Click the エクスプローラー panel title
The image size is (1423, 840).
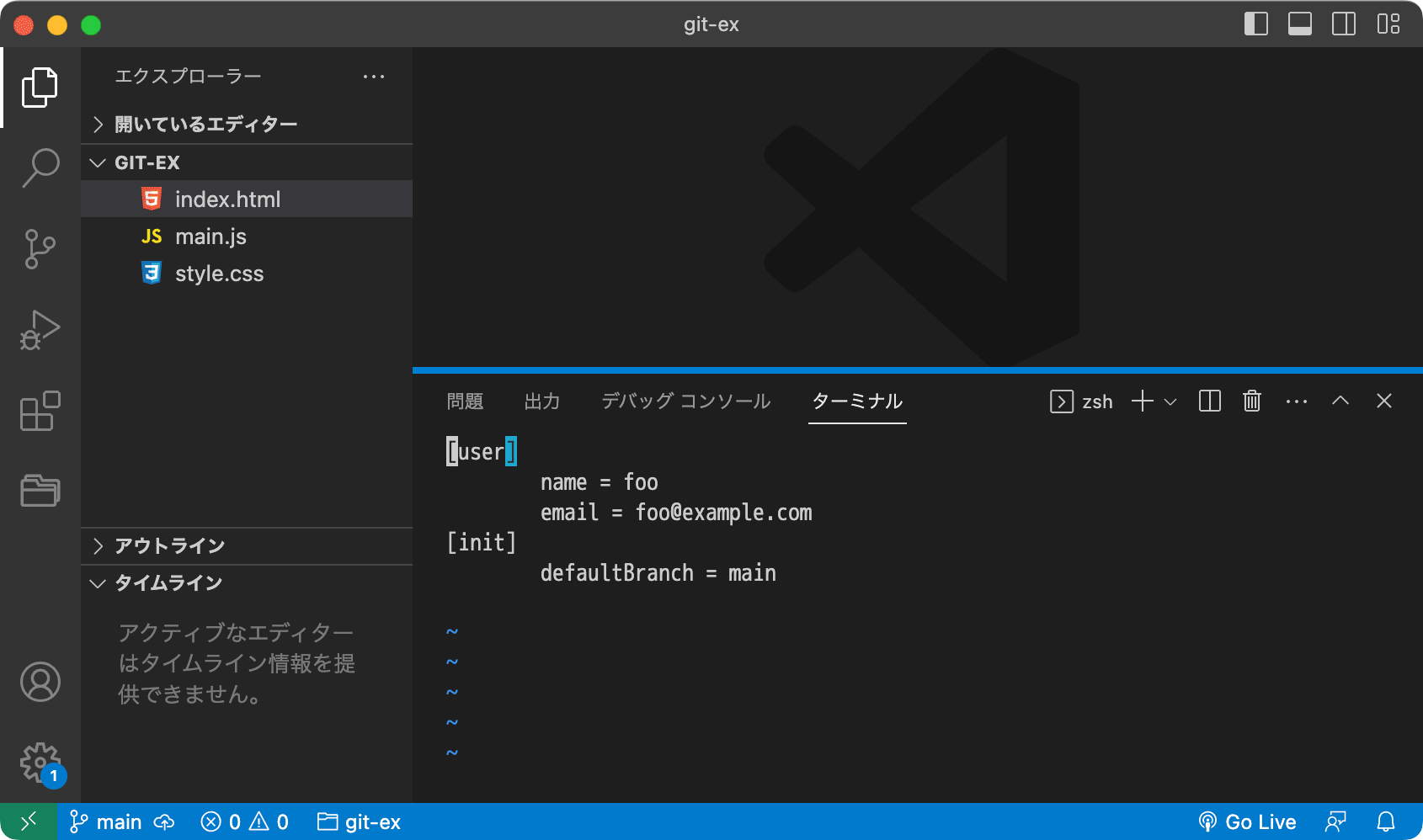click(x=188, y=77)
